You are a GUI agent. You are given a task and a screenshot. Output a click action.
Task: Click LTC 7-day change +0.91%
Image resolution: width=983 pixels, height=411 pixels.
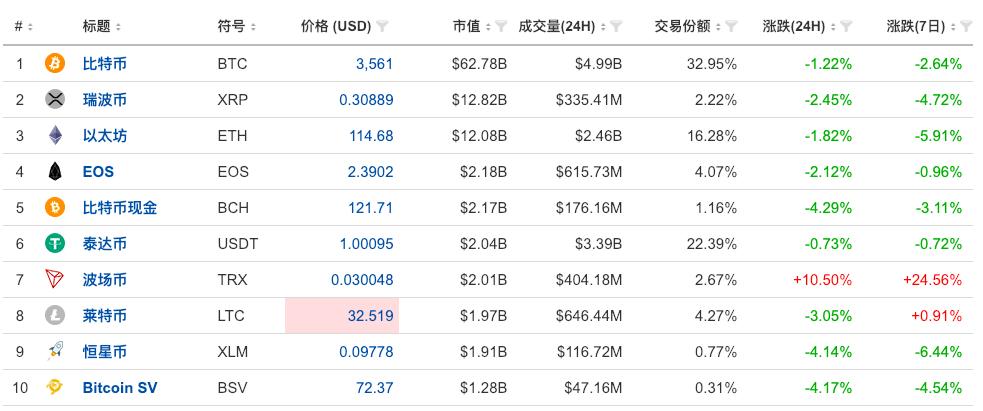pyautogui.click(x=936, y=316)
